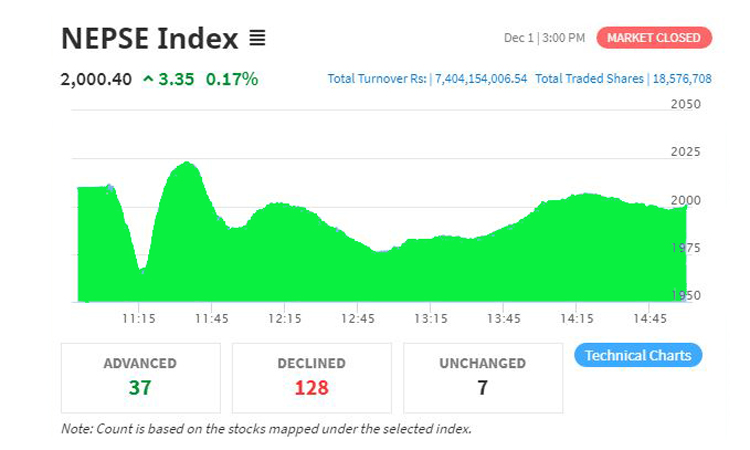Click the green up arrow near 3.35
750x450 pixels.
[x=148, y=79]
